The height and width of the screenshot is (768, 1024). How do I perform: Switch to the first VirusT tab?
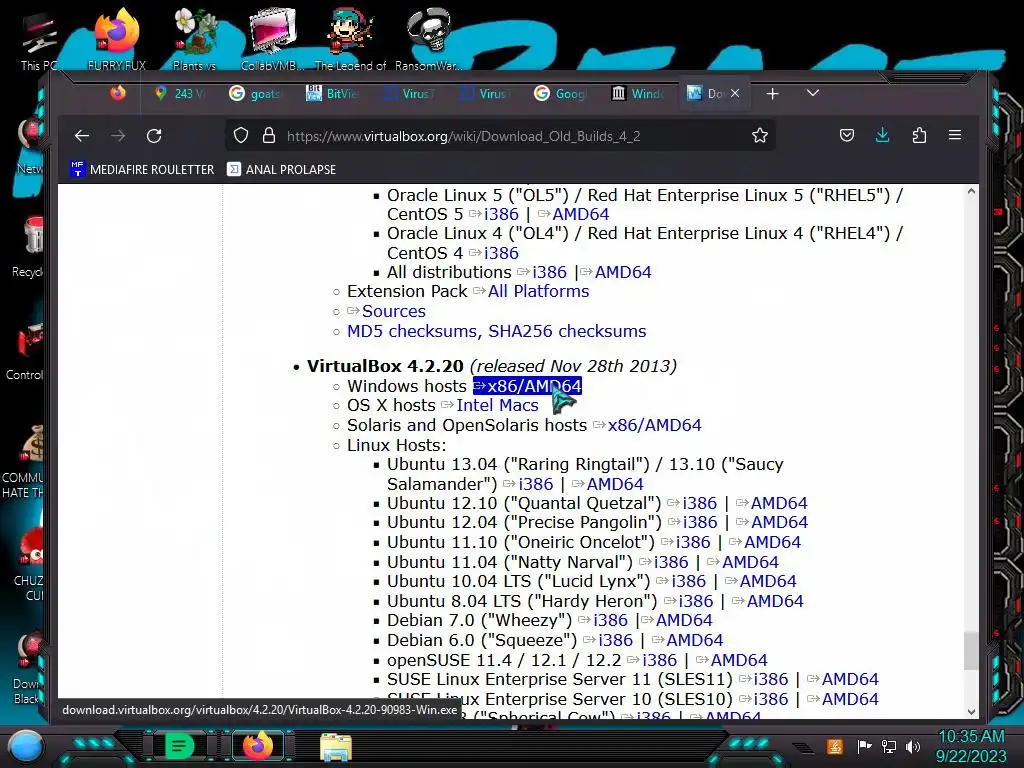(409, 93)
